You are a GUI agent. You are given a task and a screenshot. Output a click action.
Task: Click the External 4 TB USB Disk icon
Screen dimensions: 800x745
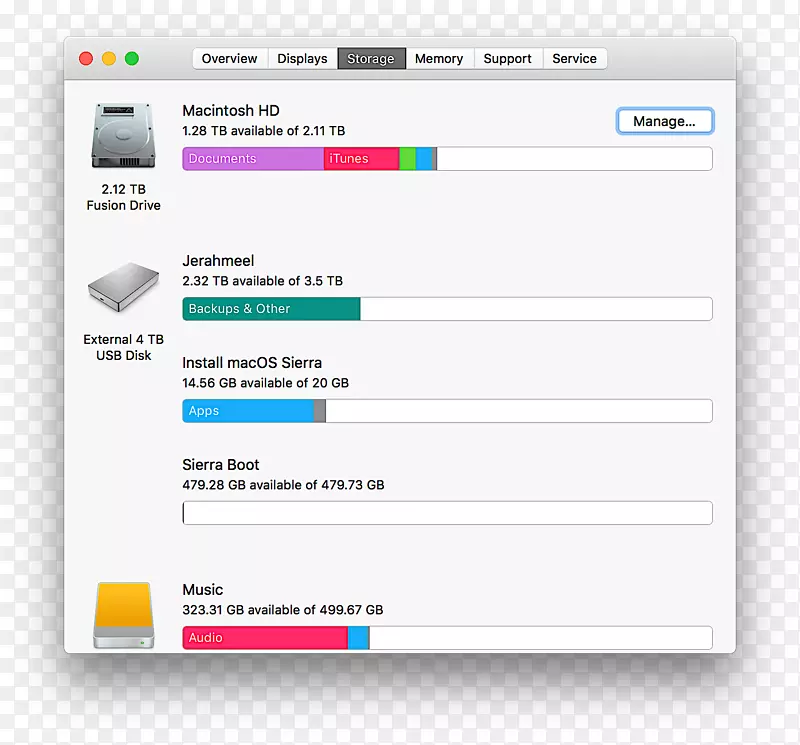point(124,290)
